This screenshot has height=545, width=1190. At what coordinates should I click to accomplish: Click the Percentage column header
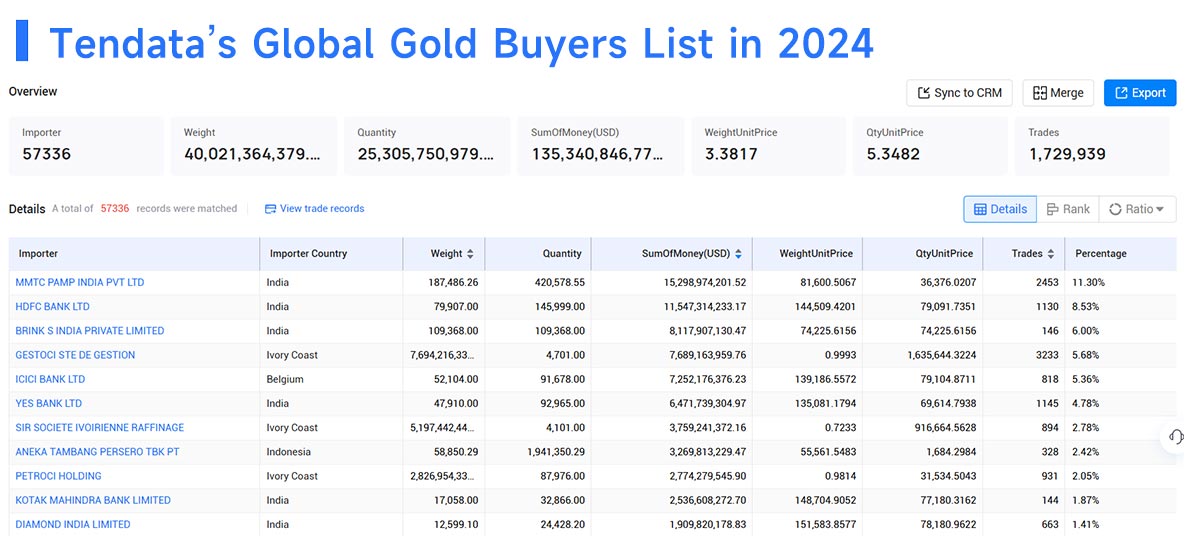(1121, 254)
